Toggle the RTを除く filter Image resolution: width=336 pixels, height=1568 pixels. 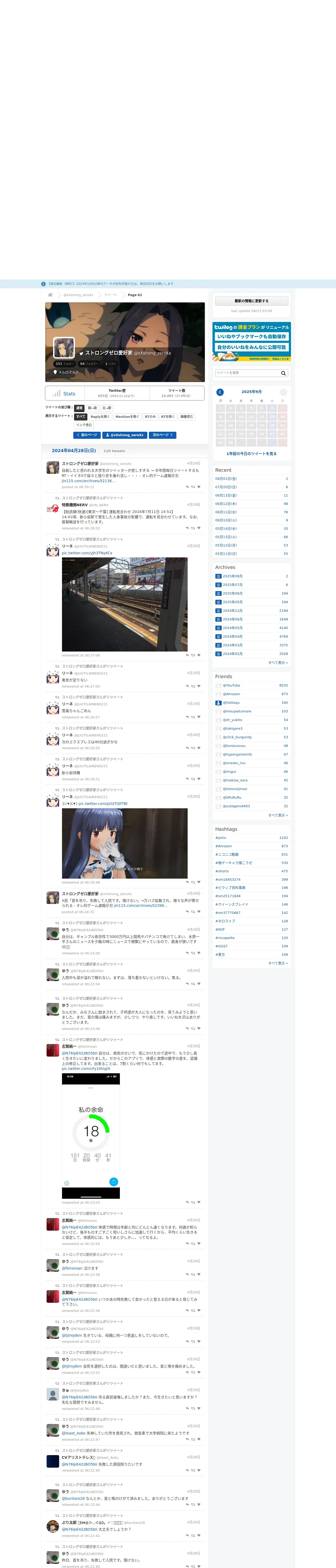pos(168,417)
